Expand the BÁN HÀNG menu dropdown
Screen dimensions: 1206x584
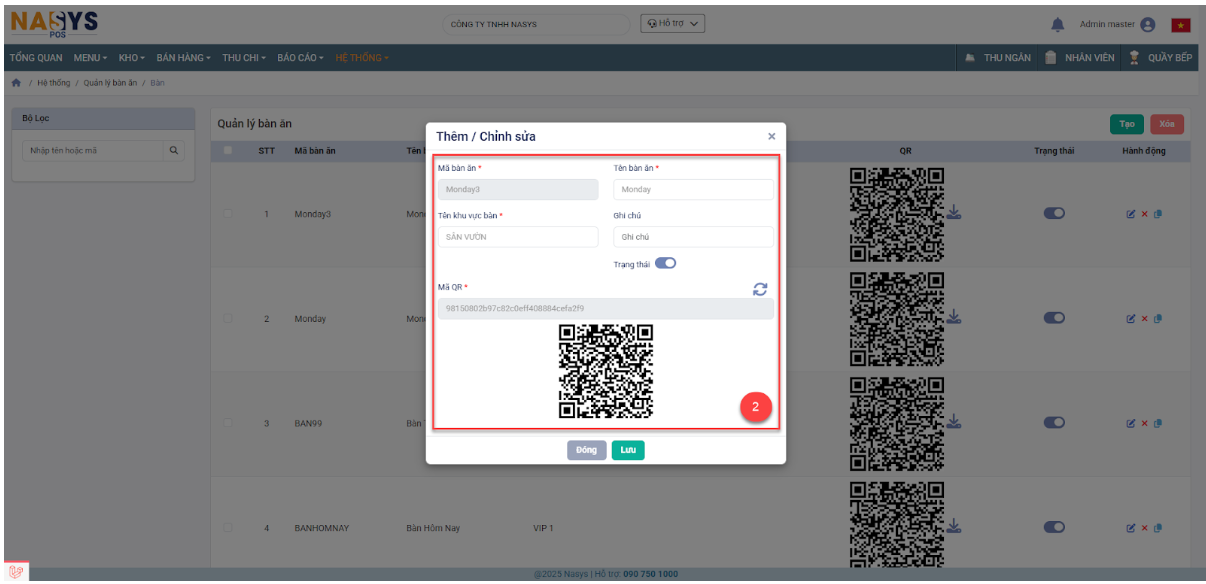183,58
